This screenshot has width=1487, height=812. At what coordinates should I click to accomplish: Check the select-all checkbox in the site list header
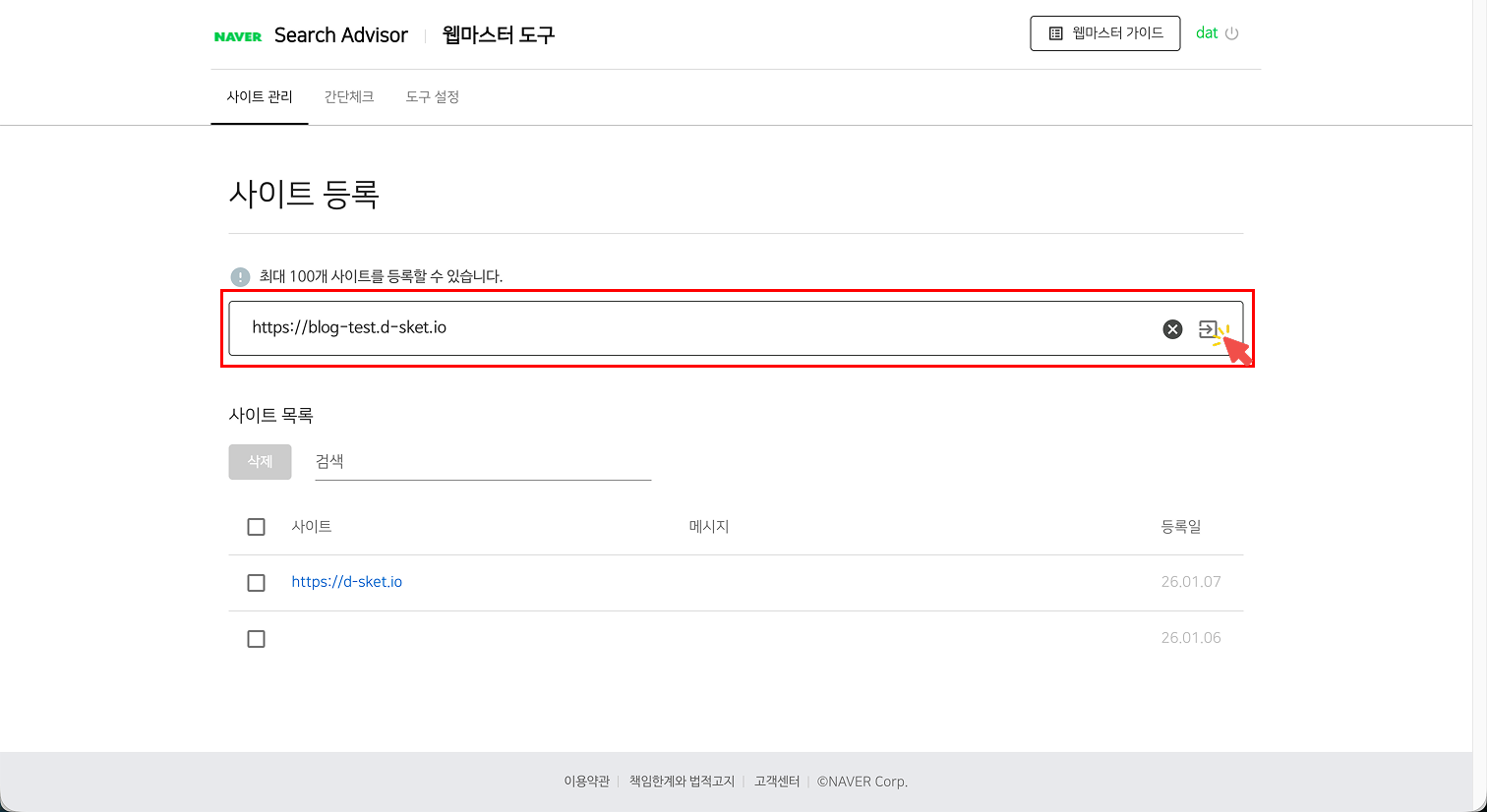256,526
